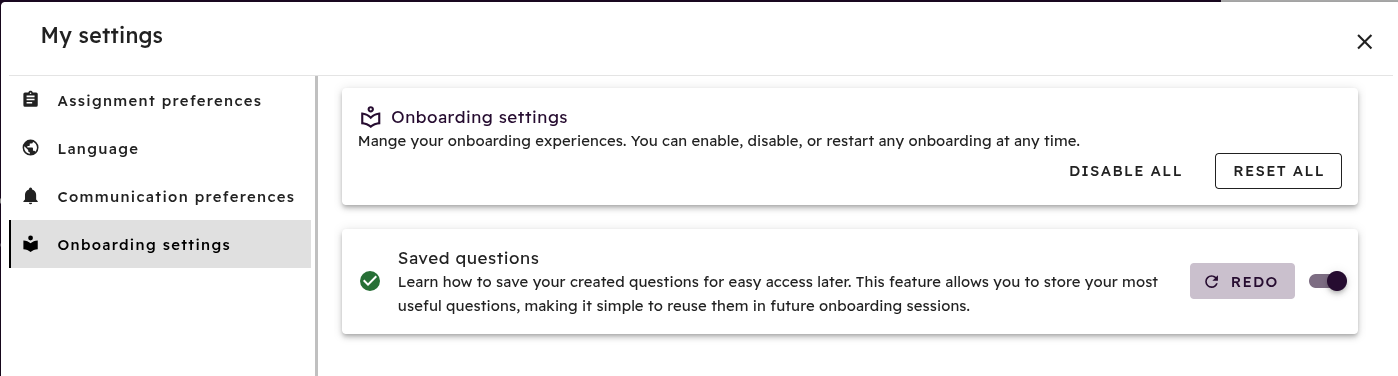Image resolution: width=1398 pixels, height=376 pixels.
Task: Click the Saved questions card title
Action: point(468,258)
